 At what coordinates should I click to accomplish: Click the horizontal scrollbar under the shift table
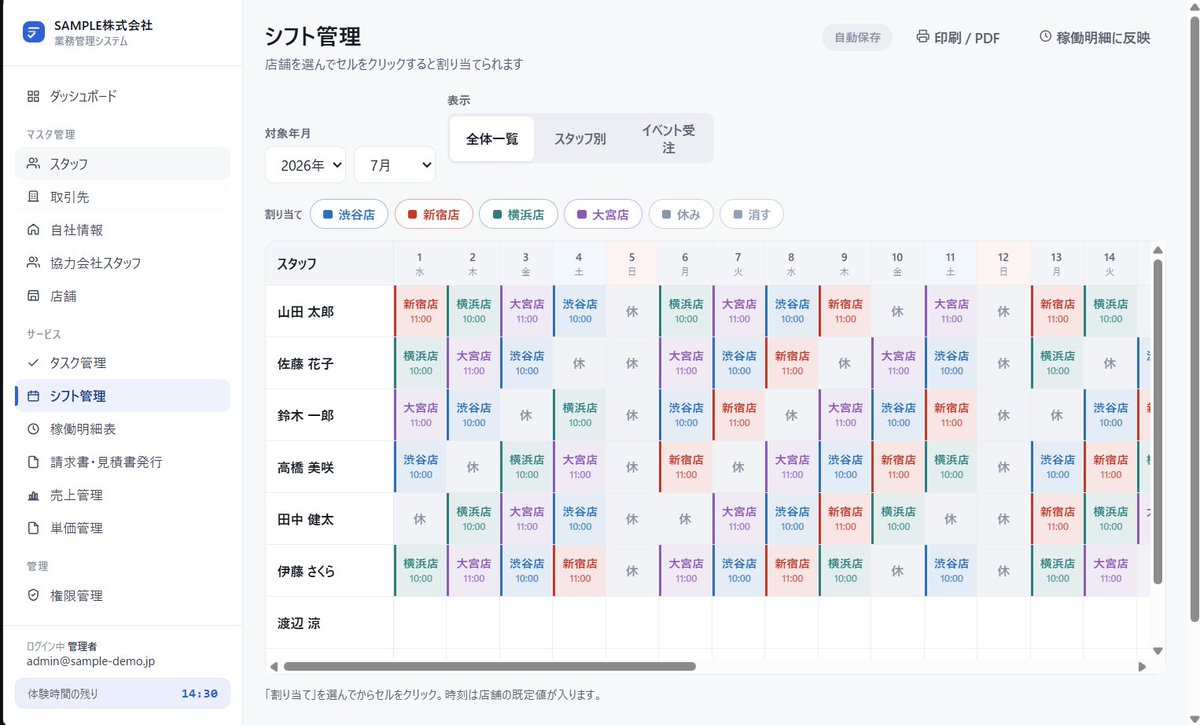[490, 666]
